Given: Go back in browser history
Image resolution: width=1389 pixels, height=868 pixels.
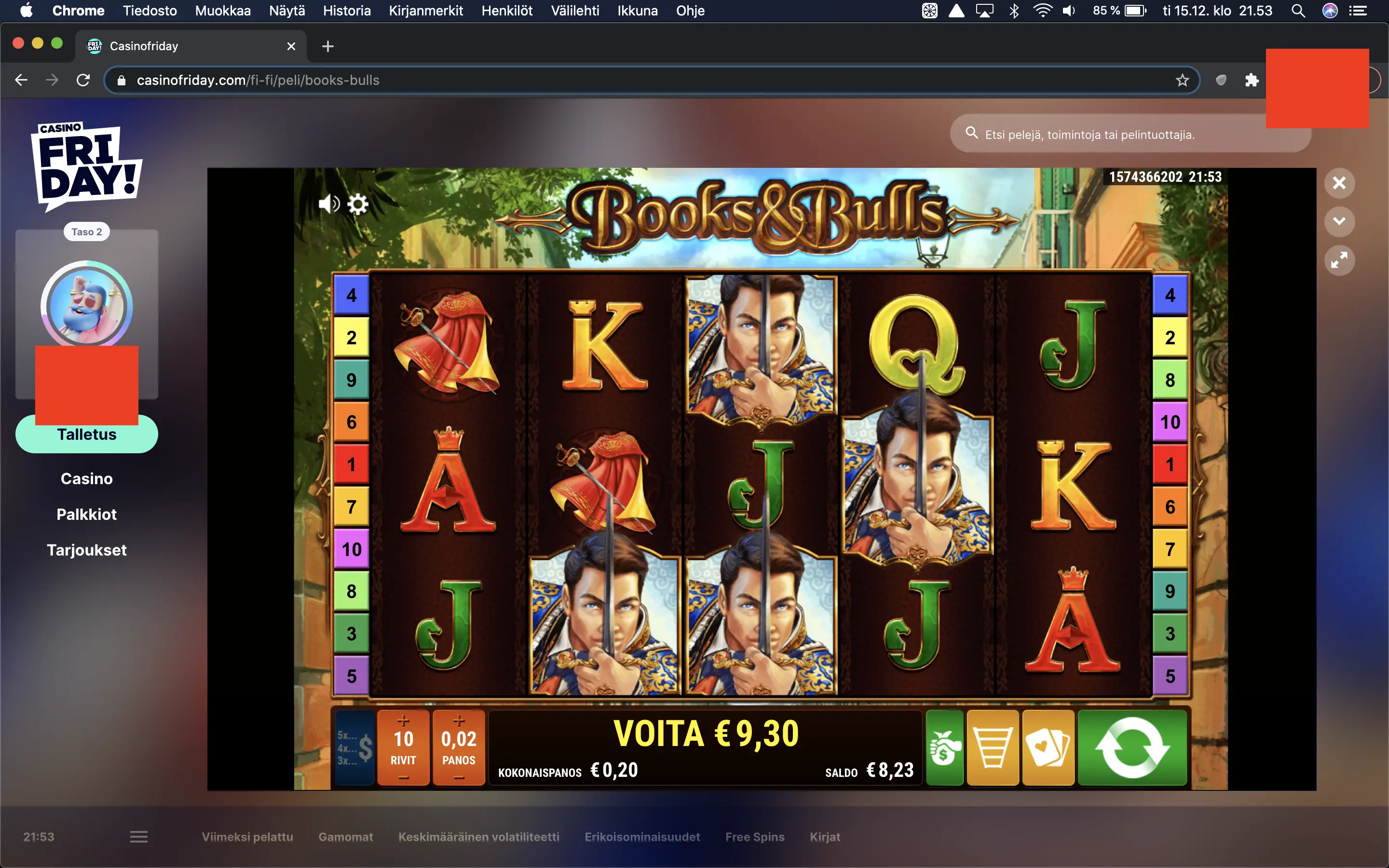Looking at the screenshot, I should (21, 80).
